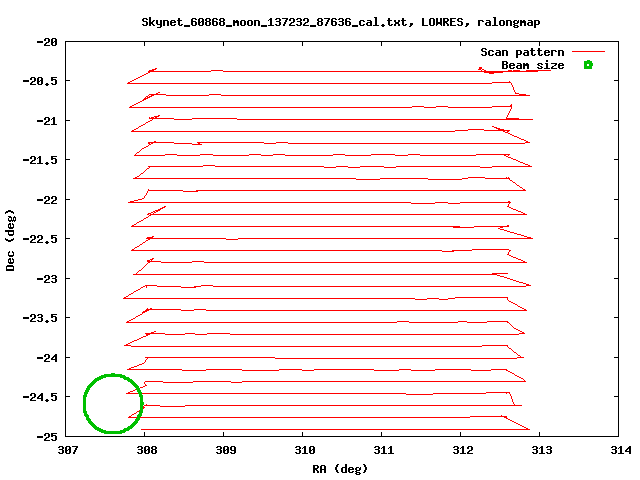Click the y-axis tick label -23.5
This screenshot has width=640, height=480.
point(40,318)
